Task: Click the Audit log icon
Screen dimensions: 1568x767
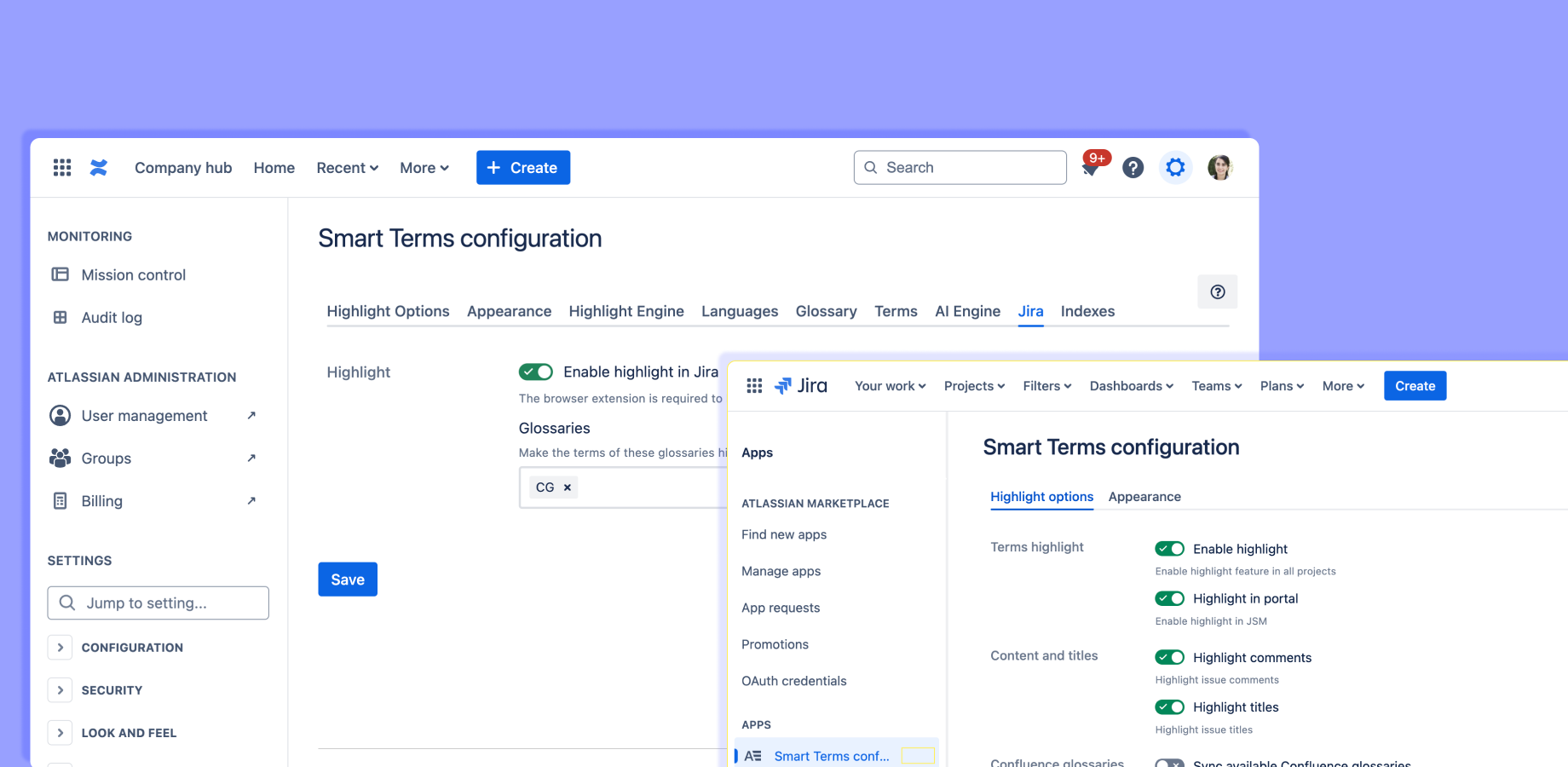Action: click(60, 317)
